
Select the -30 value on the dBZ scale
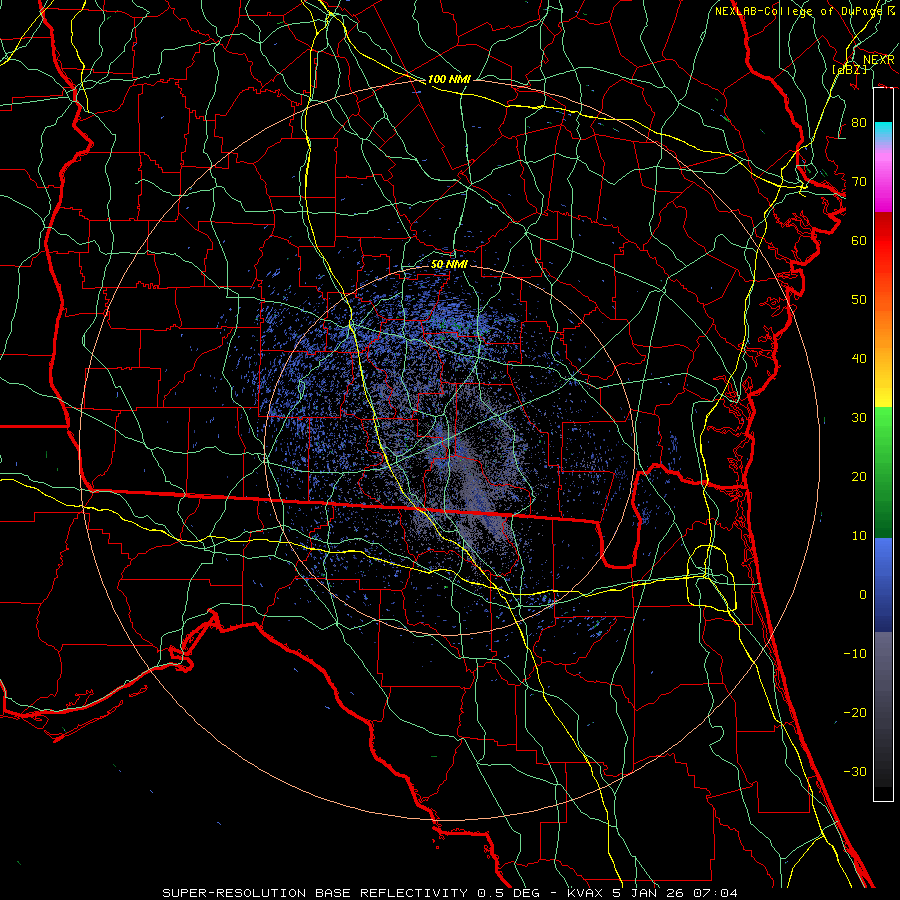[x=855, y=771]
